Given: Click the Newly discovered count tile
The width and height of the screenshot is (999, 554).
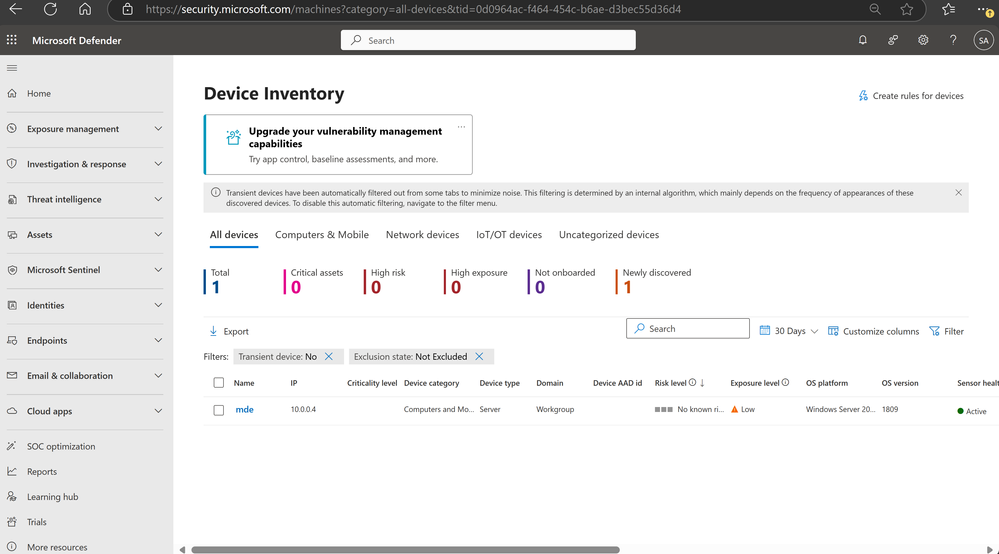Looking at the screenshot, I should click(x=653, y=281).
